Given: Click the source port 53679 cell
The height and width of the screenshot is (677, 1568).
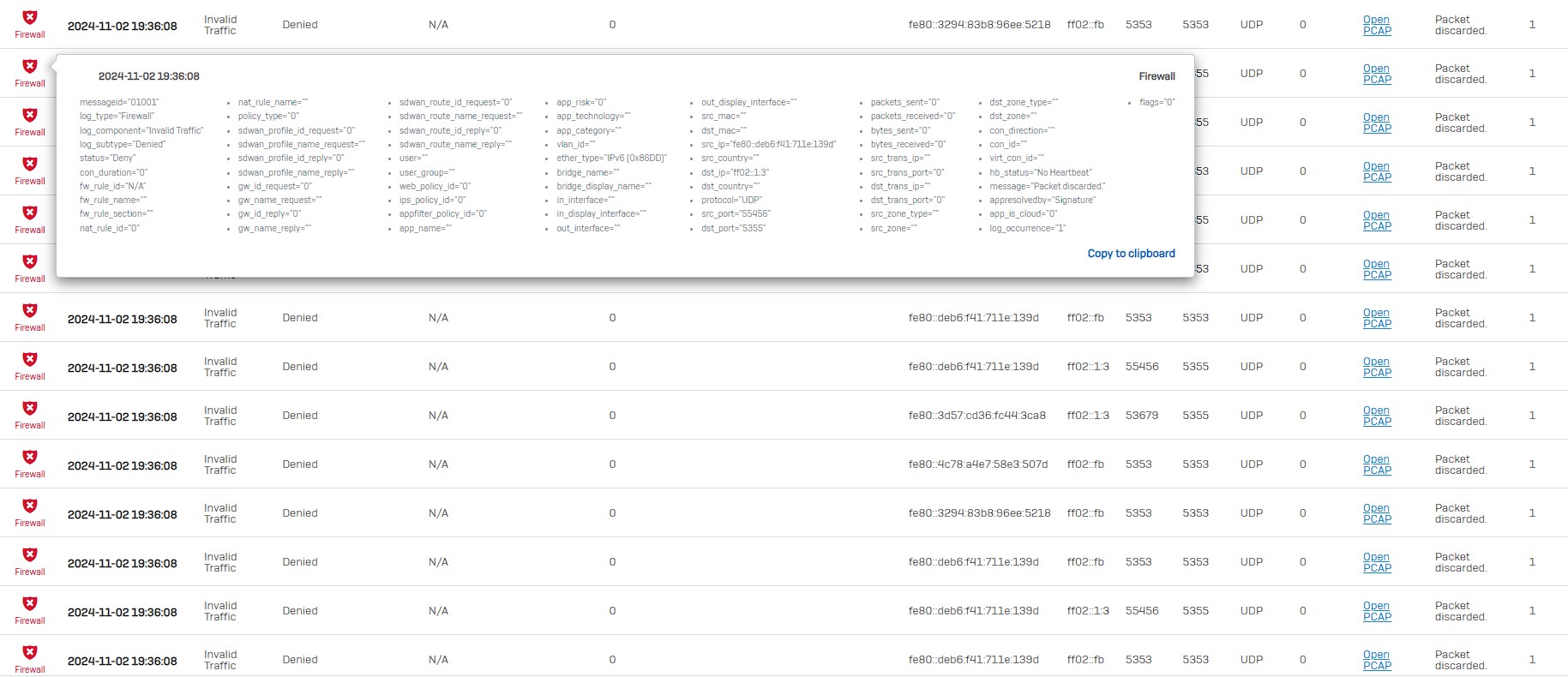Looking at the screenshot, I should 1142,416.
